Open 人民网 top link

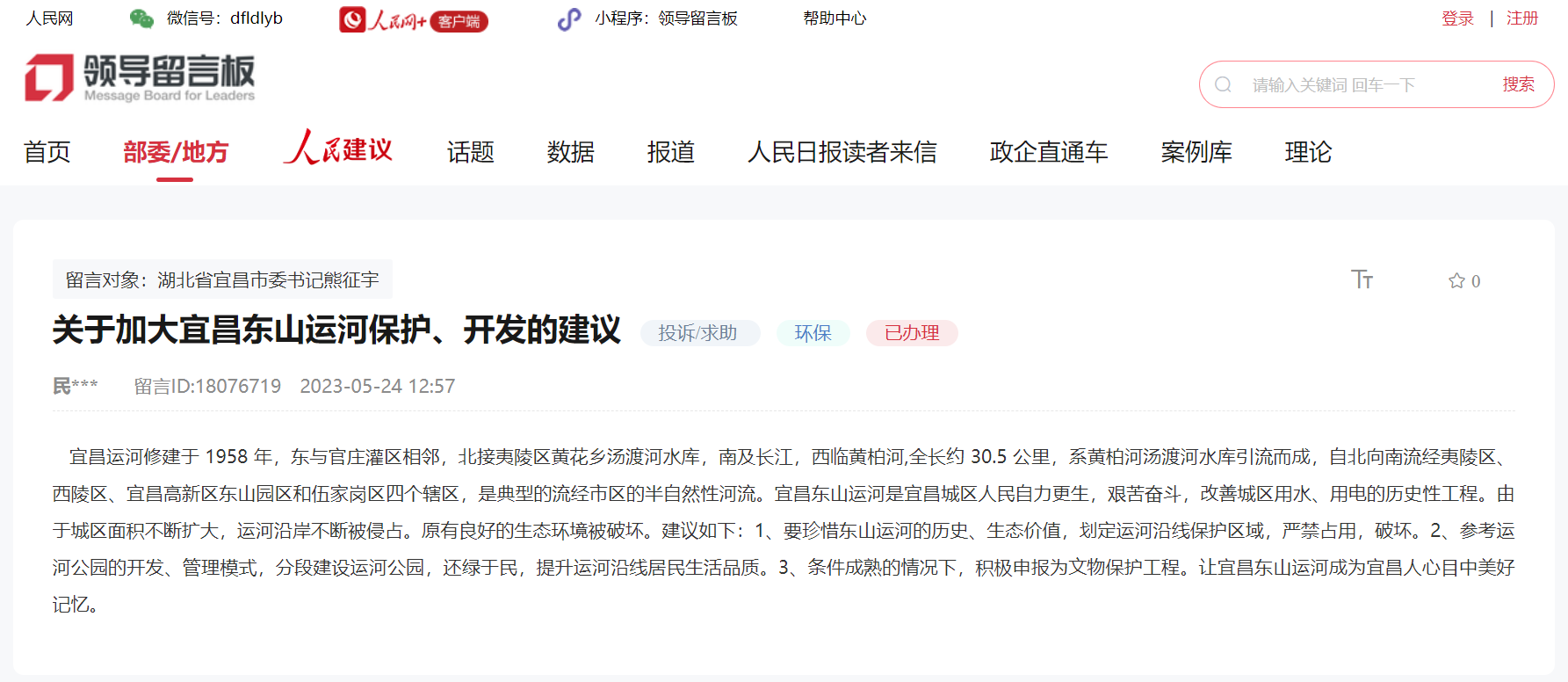(50, 18)
